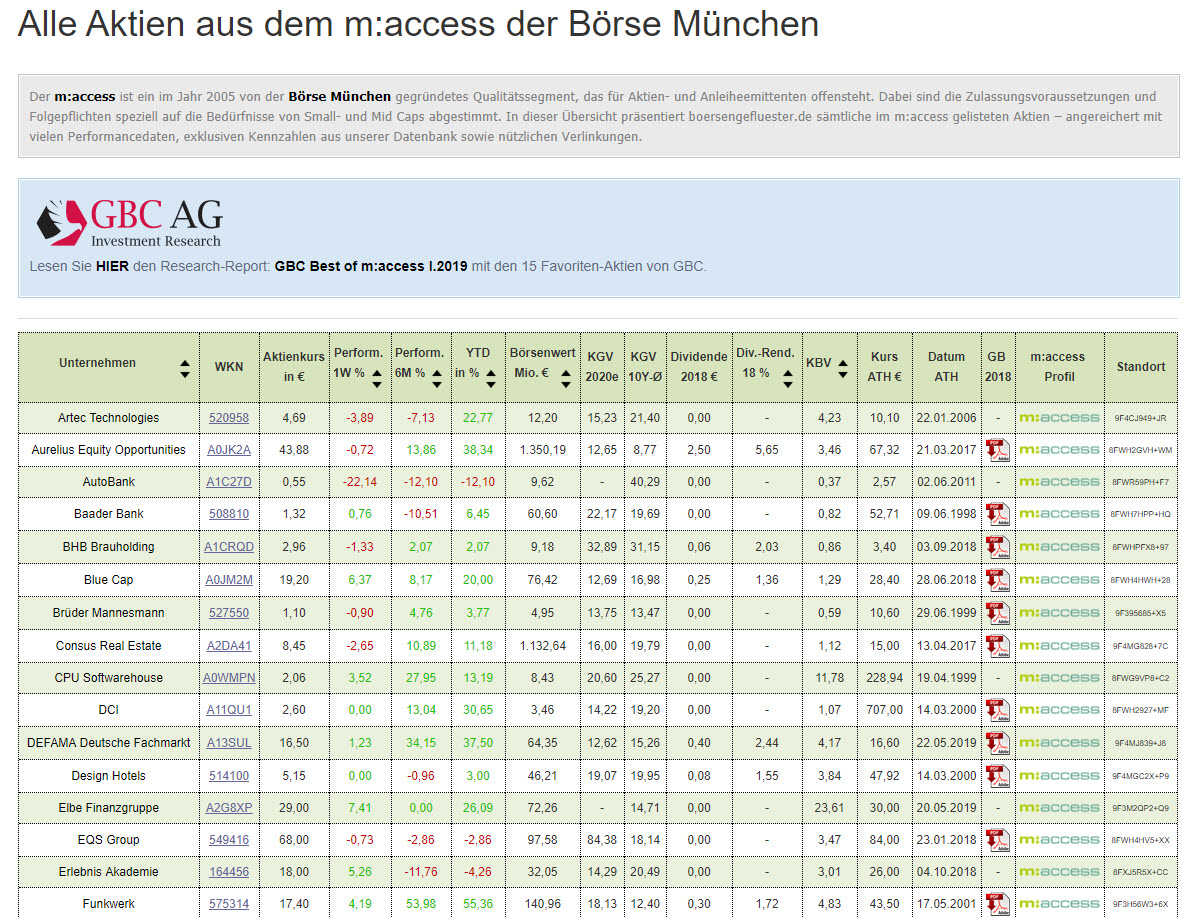Open Consus Real Estate PDF annual report
Screen dimensions: 1193x918
click(997, 646)
